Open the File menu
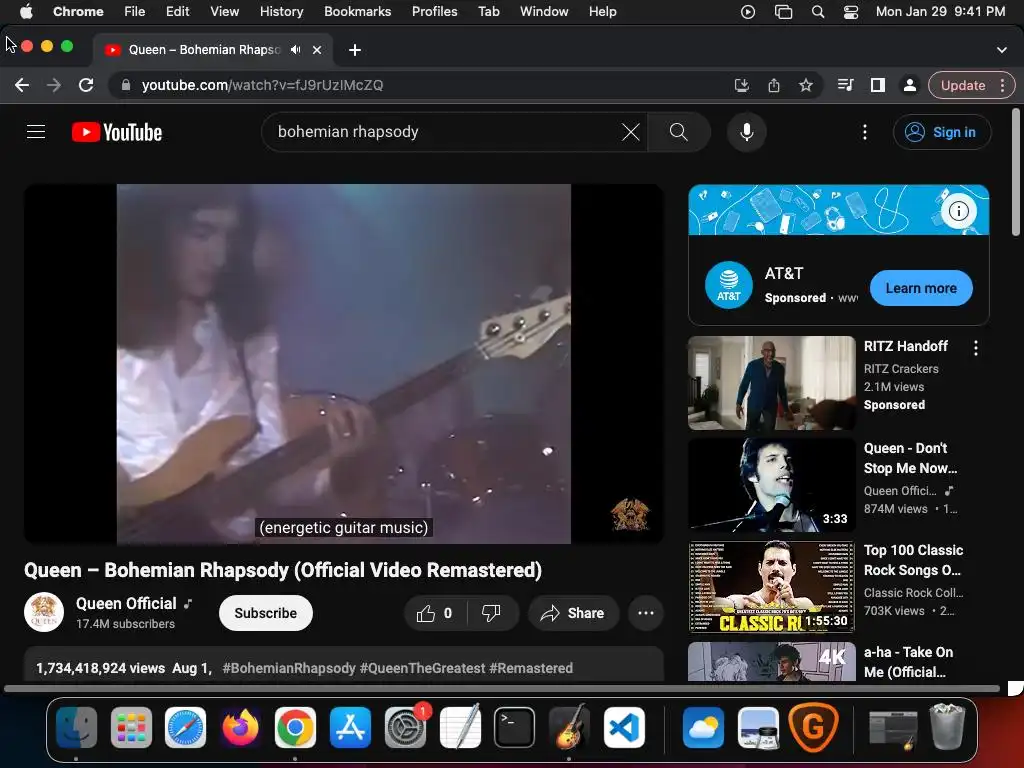This screenshot has height=768, width=1024. [x=135, y=12]
